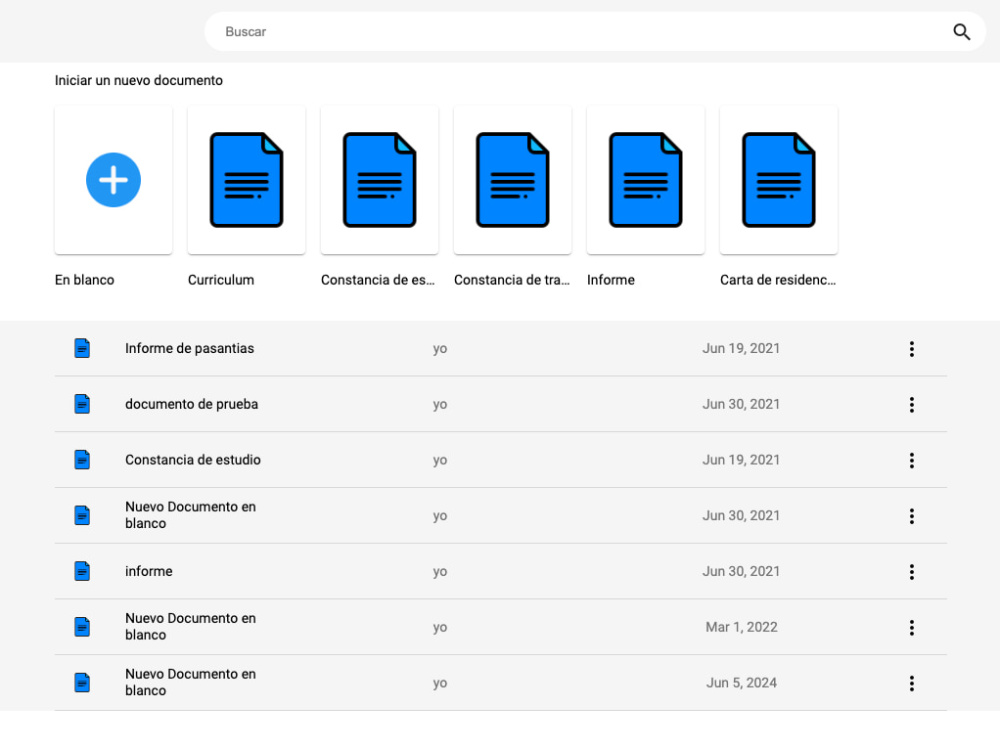The width and height of the screenshot is (1000, 750).
Task: Click the Jun 19, 2021 date of Informe de pasantias
Action: pyautogui.click(x=741, y=348)
